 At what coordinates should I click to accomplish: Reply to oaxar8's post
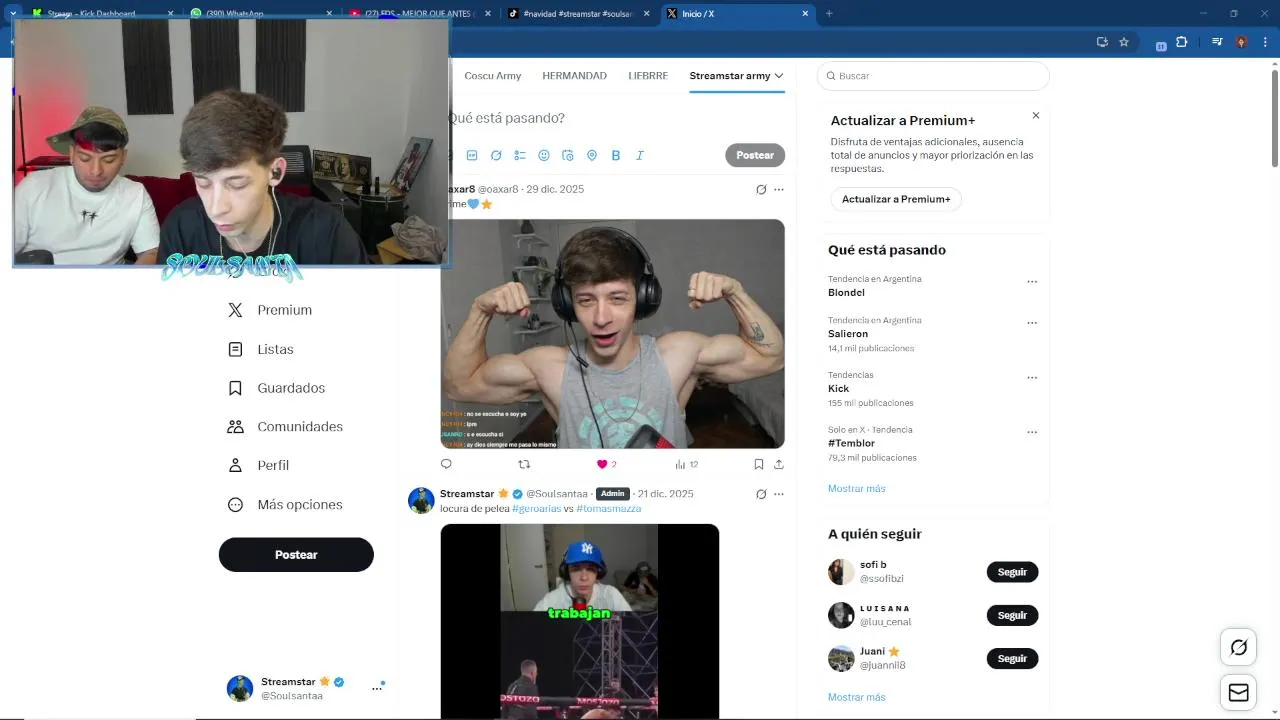click(x=446, y=464)
